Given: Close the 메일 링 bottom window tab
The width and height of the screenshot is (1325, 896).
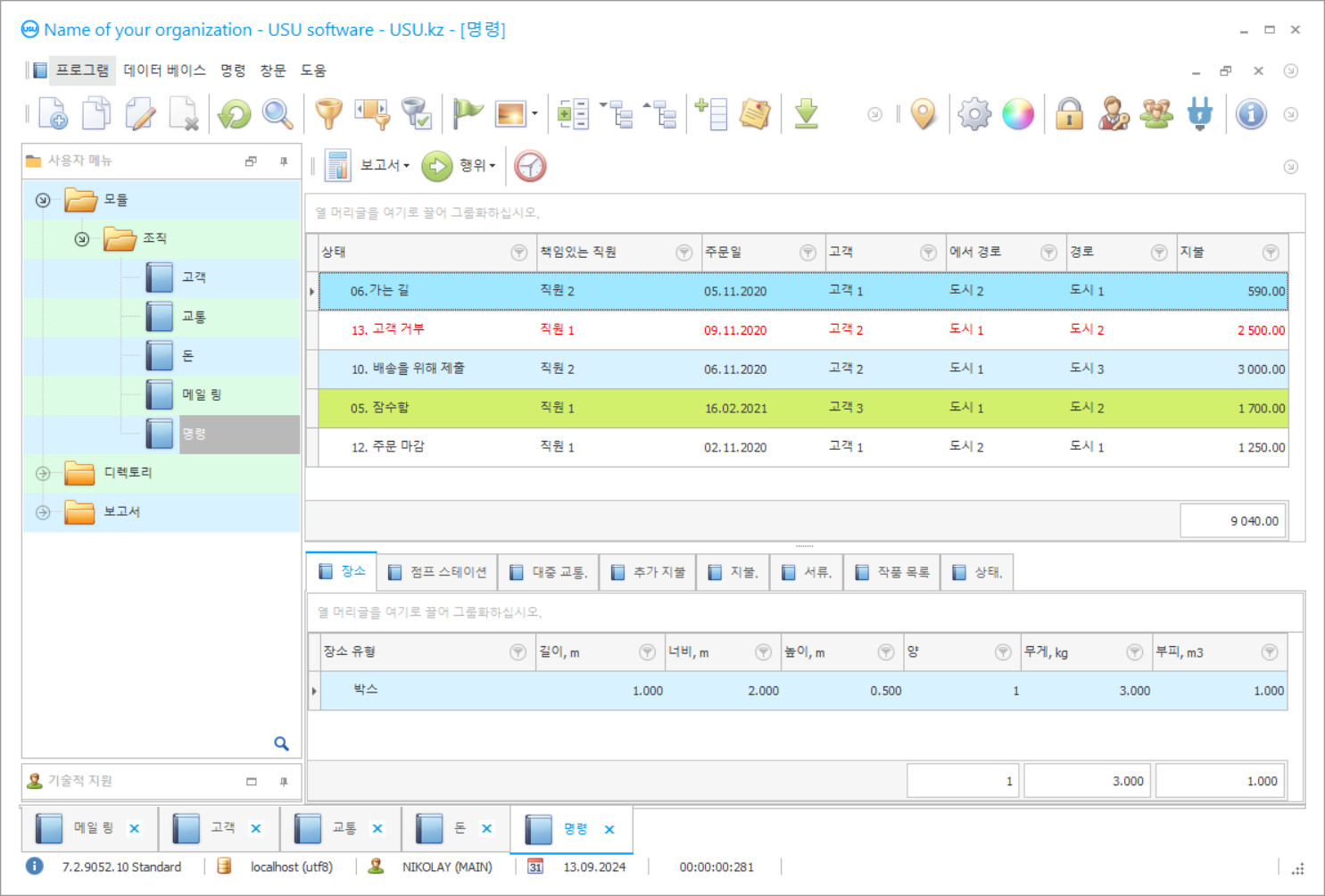Looking at the screenshot, I should (x=134, y=829).
